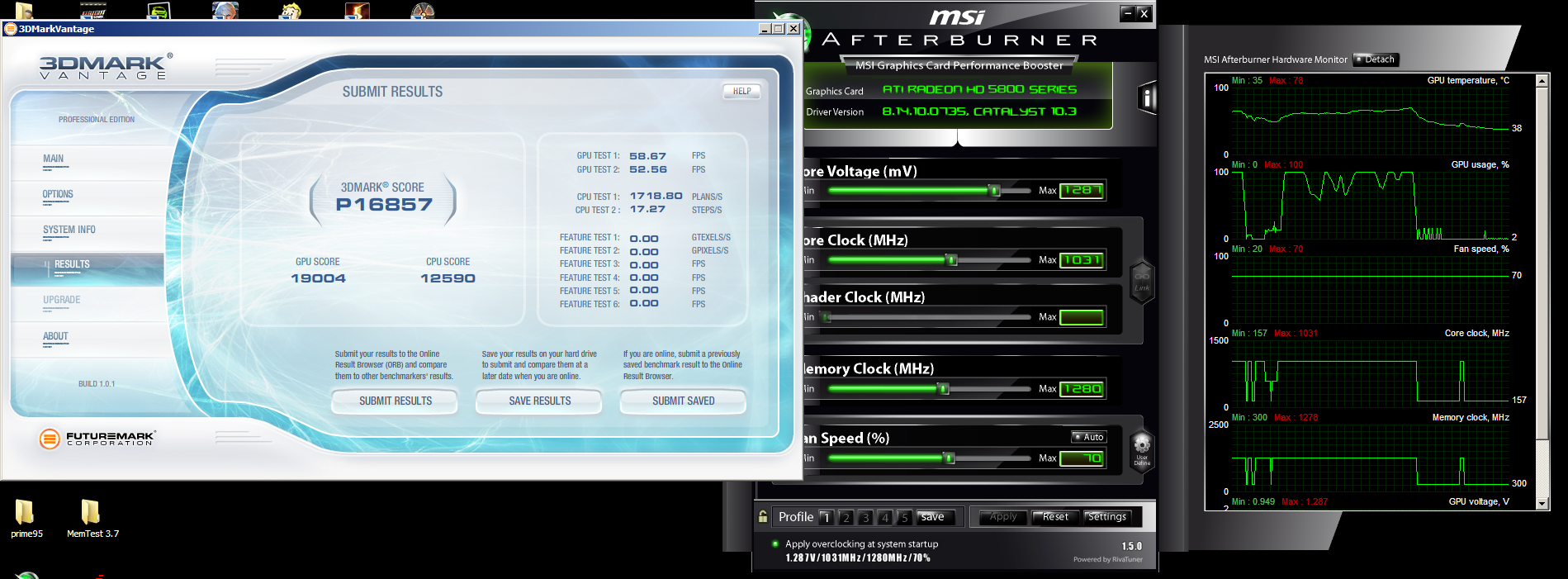Click the Reset button in Afterburner

tap(1055, 517)
